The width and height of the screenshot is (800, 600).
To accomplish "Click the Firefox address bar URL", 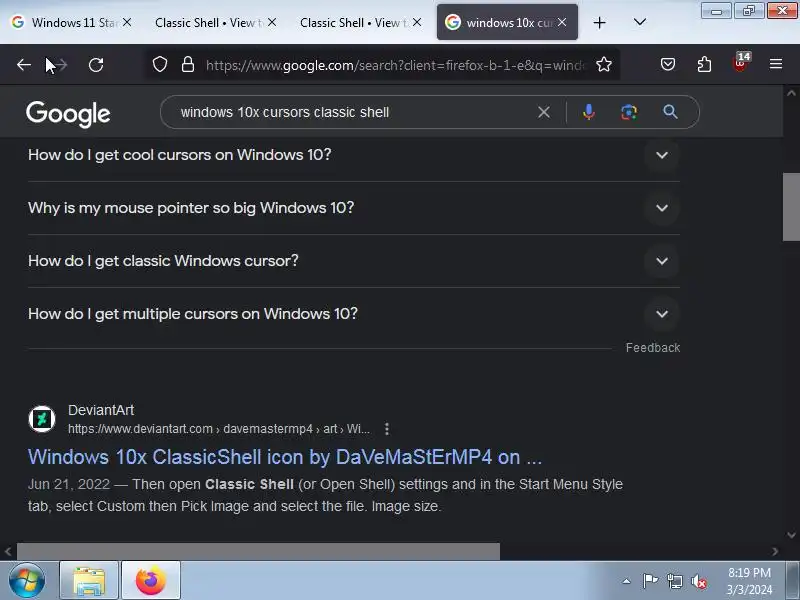I will click(395, 65).
